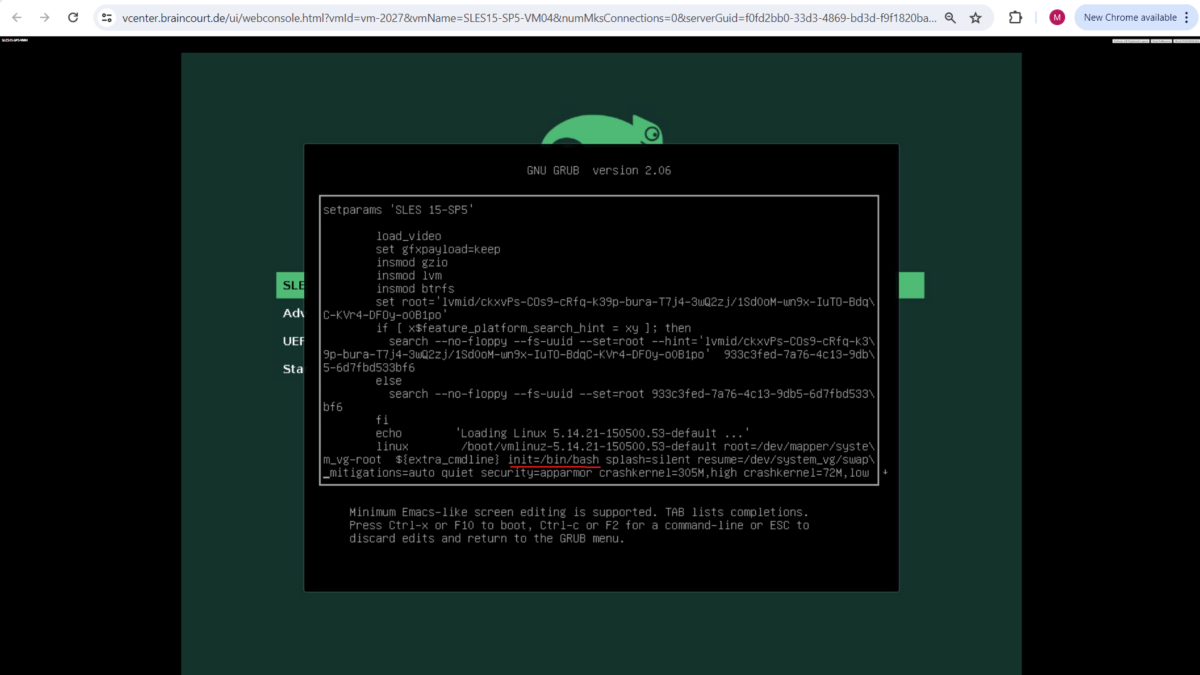Open site information controls beside the URL
The image size is (1200, 675).
coord(107,17)
